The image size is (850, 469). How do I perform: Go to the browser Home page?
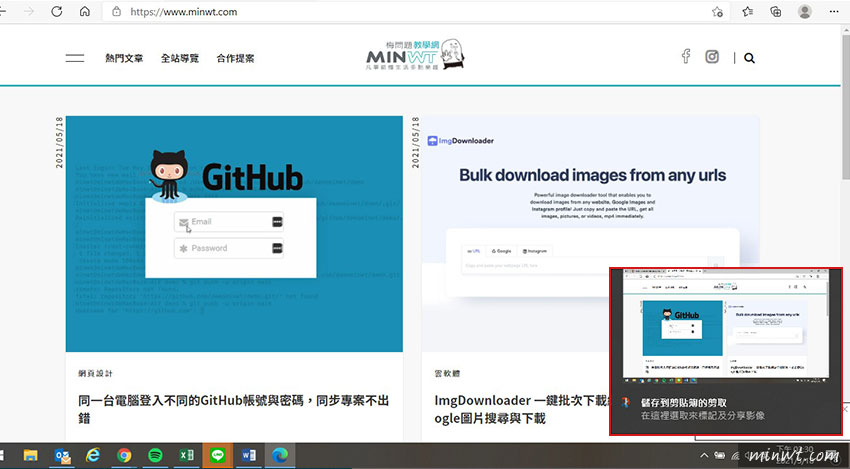click(85, 11)
